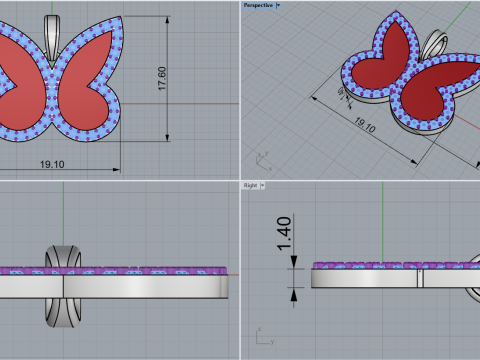480x360 pixels.
Task: Expand the Perspective viewport dropdown arrow
Action: (x=278, y=5)
